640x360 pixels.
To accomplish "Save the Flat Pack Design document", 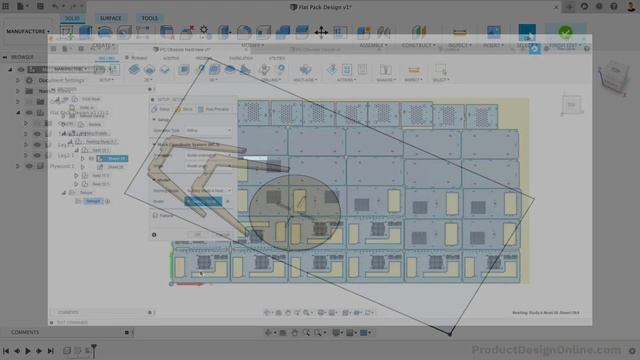I will (40, 6).
